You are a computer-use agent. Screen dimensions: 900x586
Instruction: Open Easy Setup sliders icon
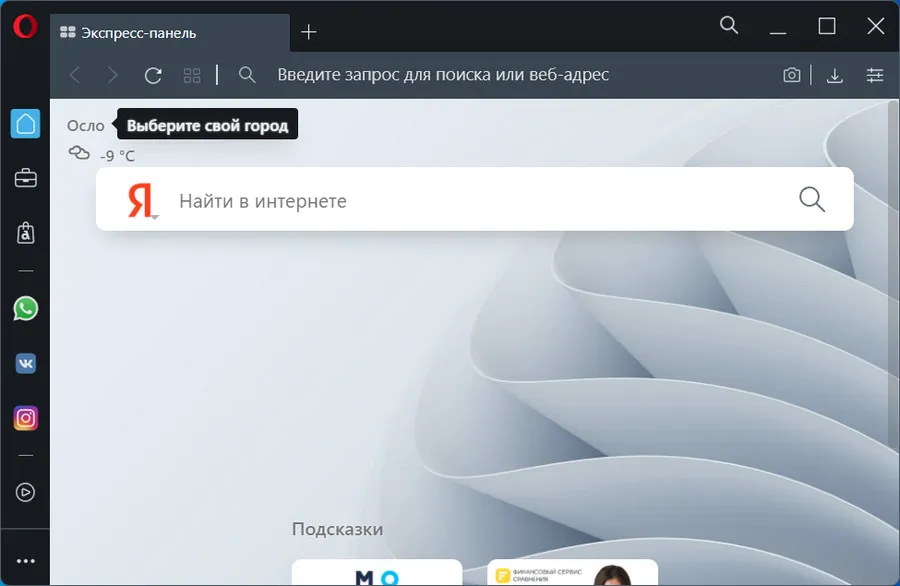[876, 75]
